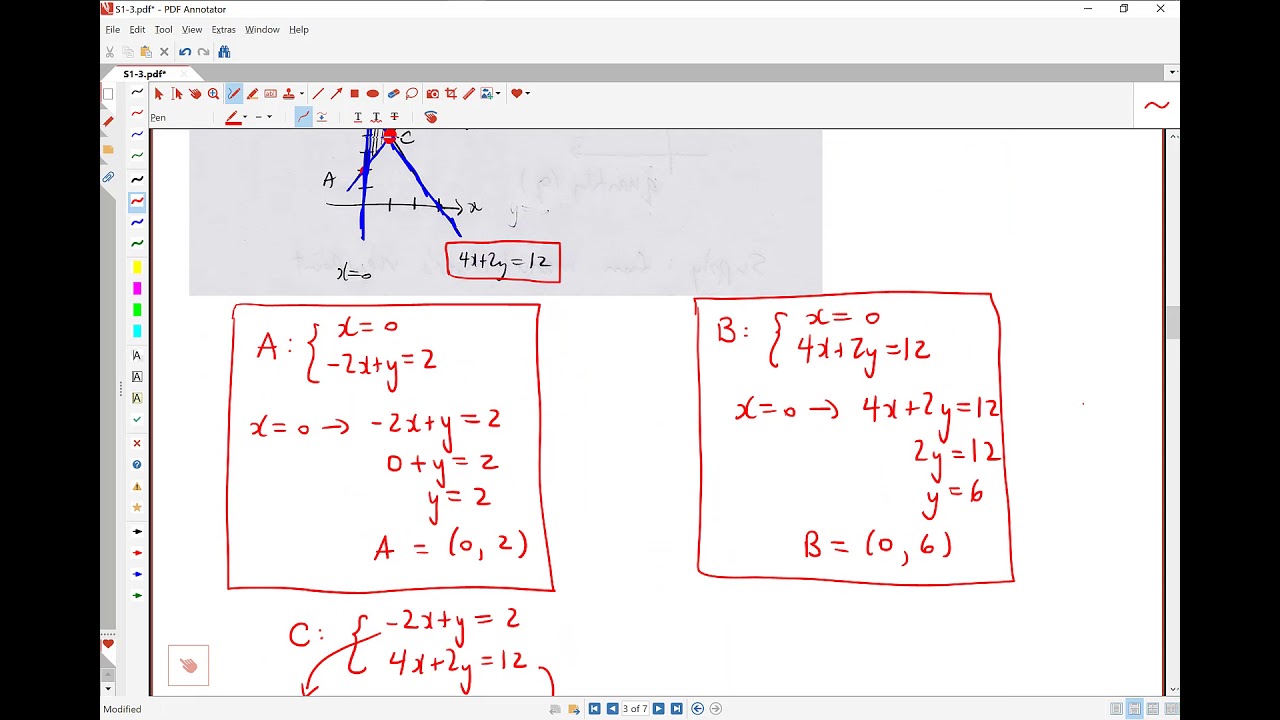The height and width of the screenshot is (720, 1280).
Task: Select the Eraser tool
Action: point(393,93)
